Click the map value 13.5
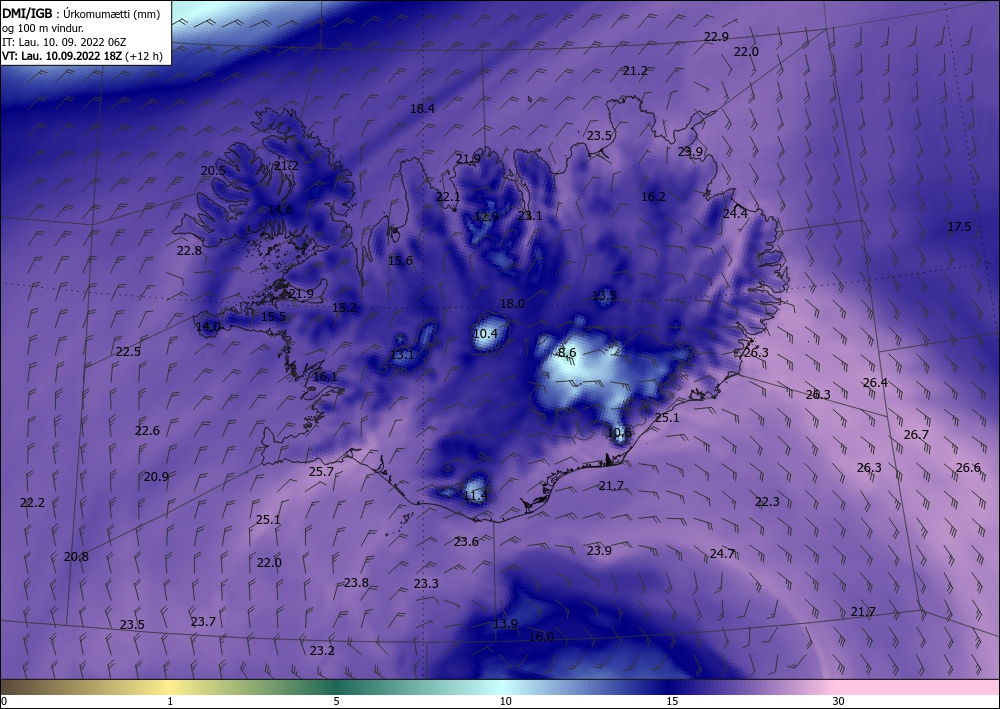Viewport: 1000px width, 709px height. 604,295
